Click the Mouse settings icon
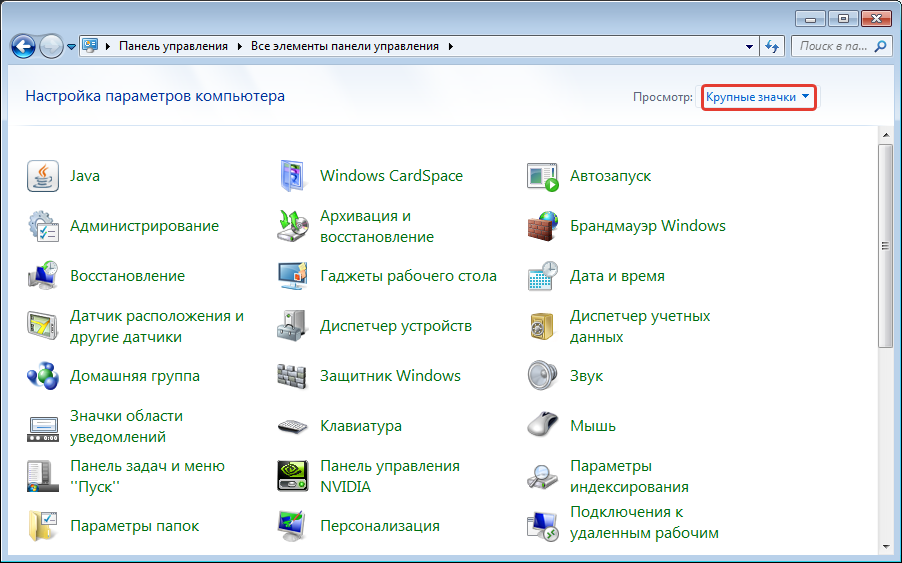Viewport: 902px width, 563px height. point(542,426)
